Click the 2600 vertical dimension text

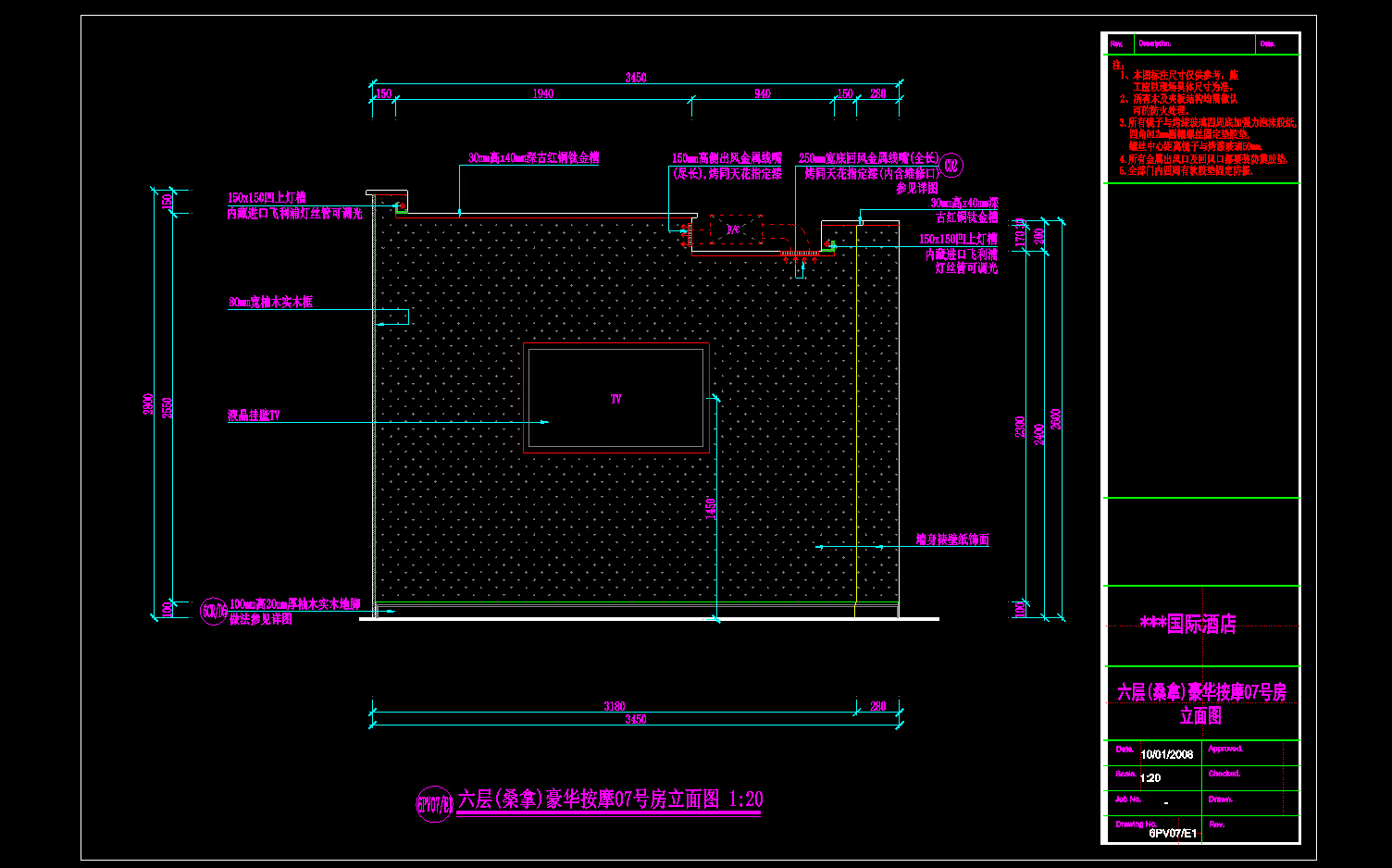pos(1056,419)
